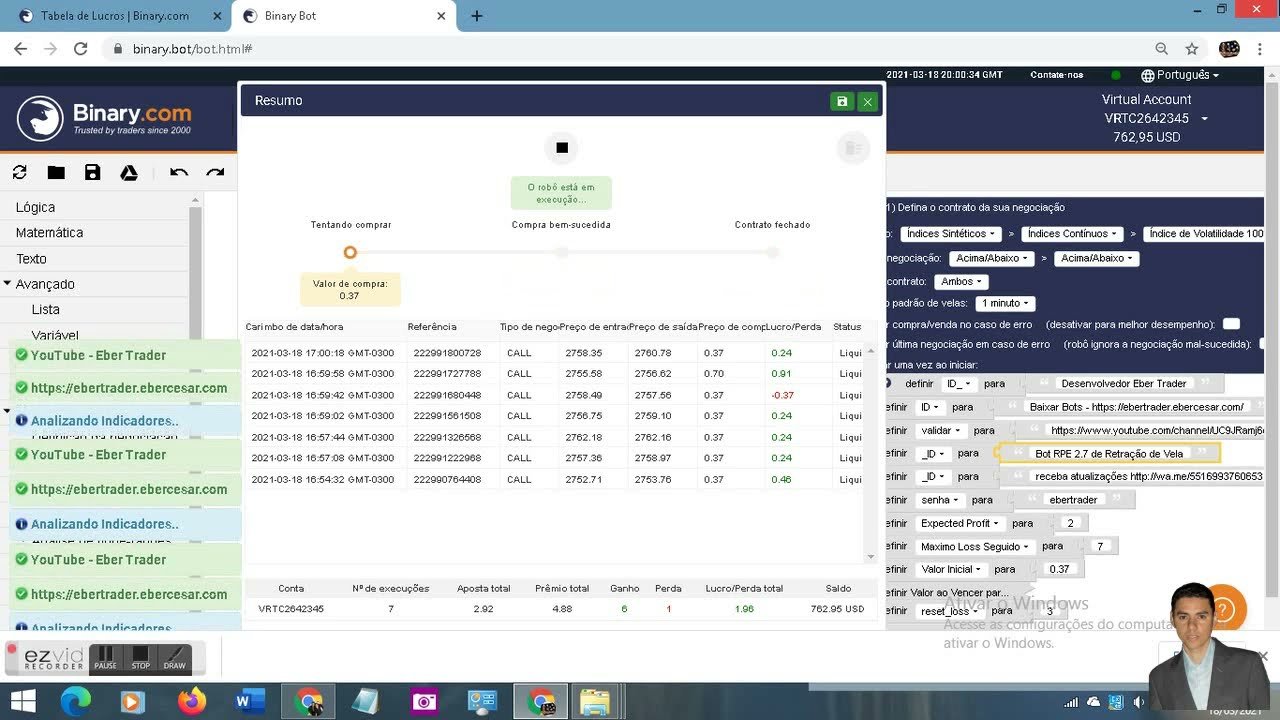Click the ebertrader password text block

pyautogui.click(x=1073, y=500)
